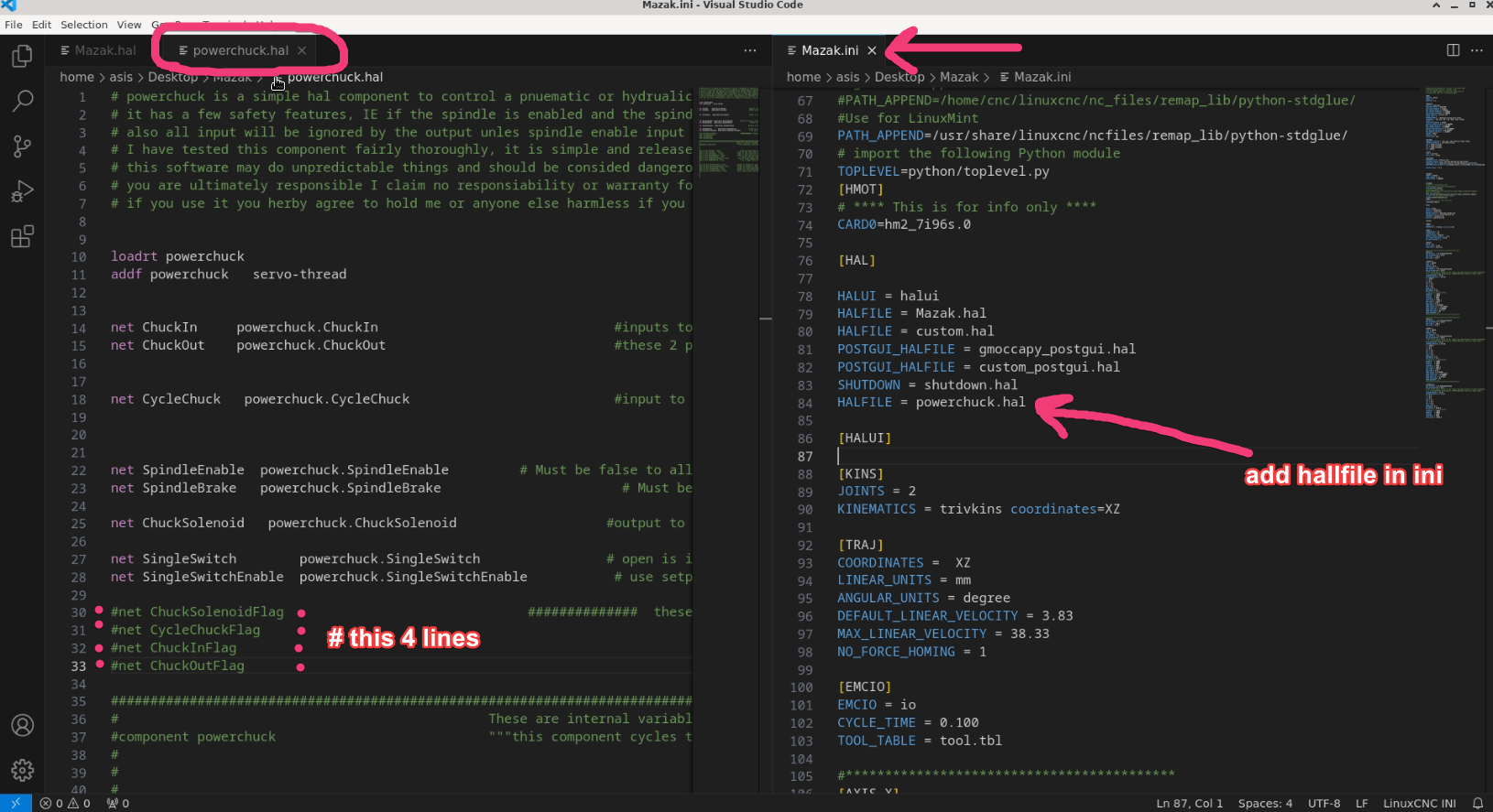
Task: Split the right editor with the split icon
Action: (1453, 50)
